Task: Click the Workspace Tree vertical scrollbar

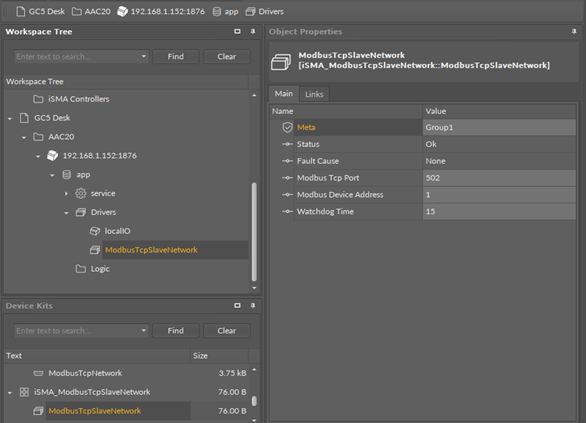Action: click(x=254, y=232)
